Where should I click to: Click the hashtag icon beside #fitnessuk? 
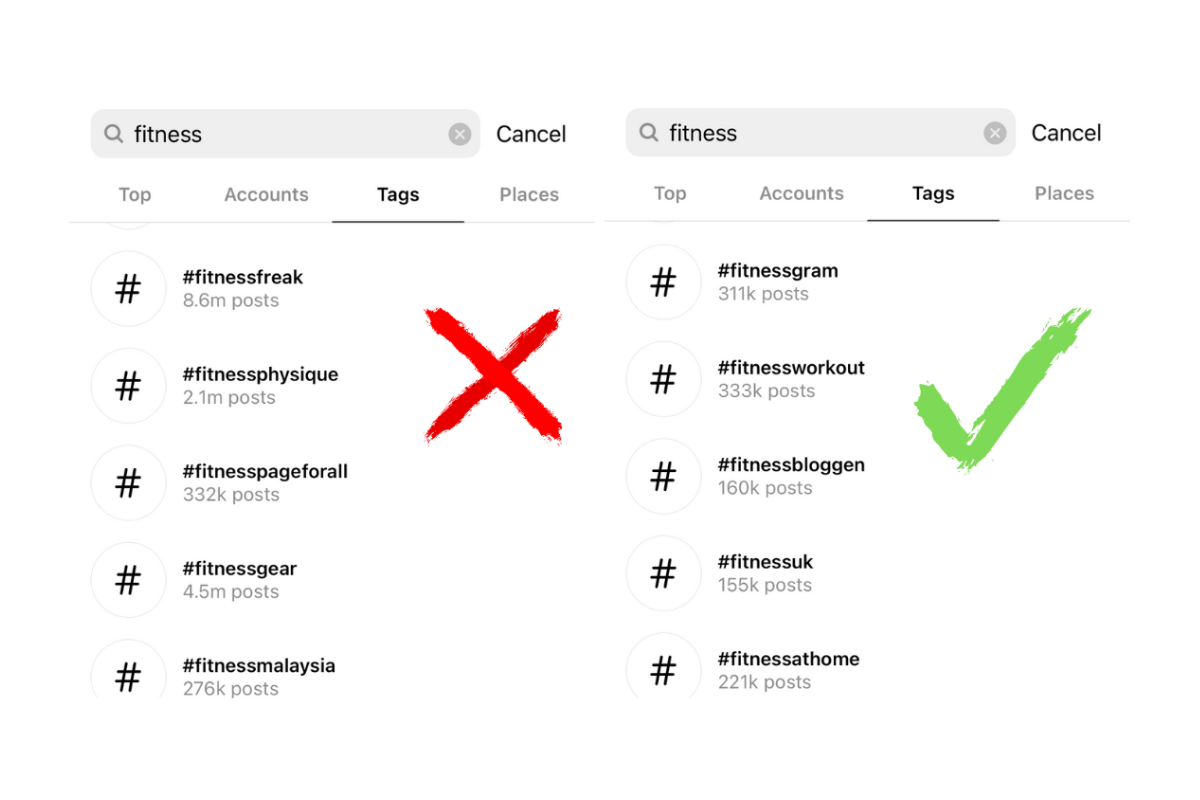click(x=663, y=574)
